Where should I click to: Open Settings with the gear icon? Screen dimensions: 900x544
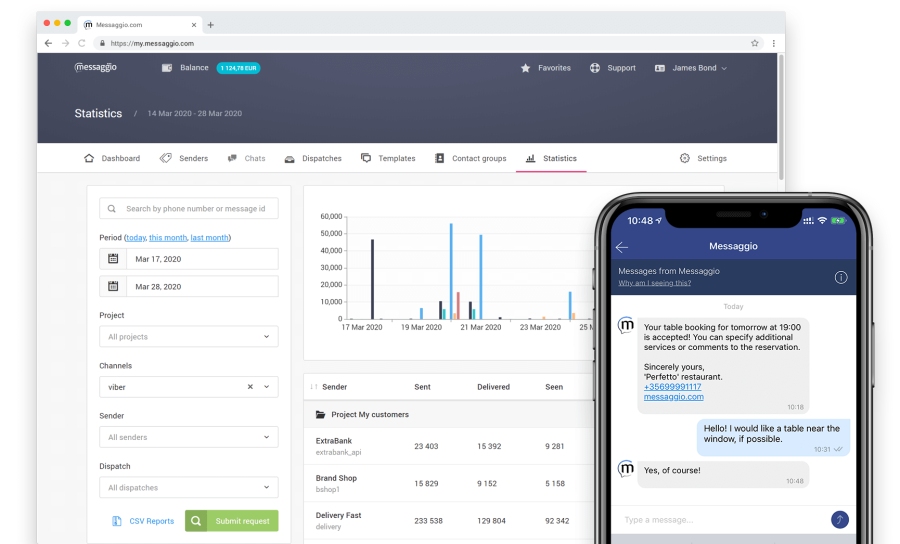point(685,158)
